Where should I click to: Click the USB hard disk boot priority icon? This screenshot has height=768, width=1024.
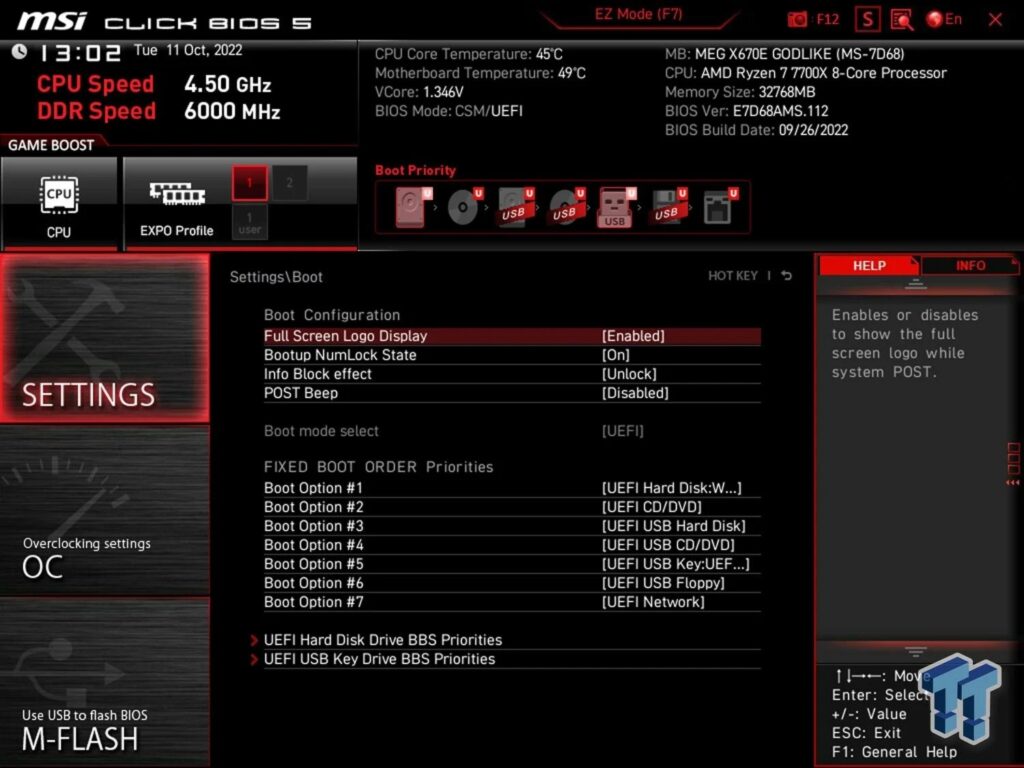515,207
